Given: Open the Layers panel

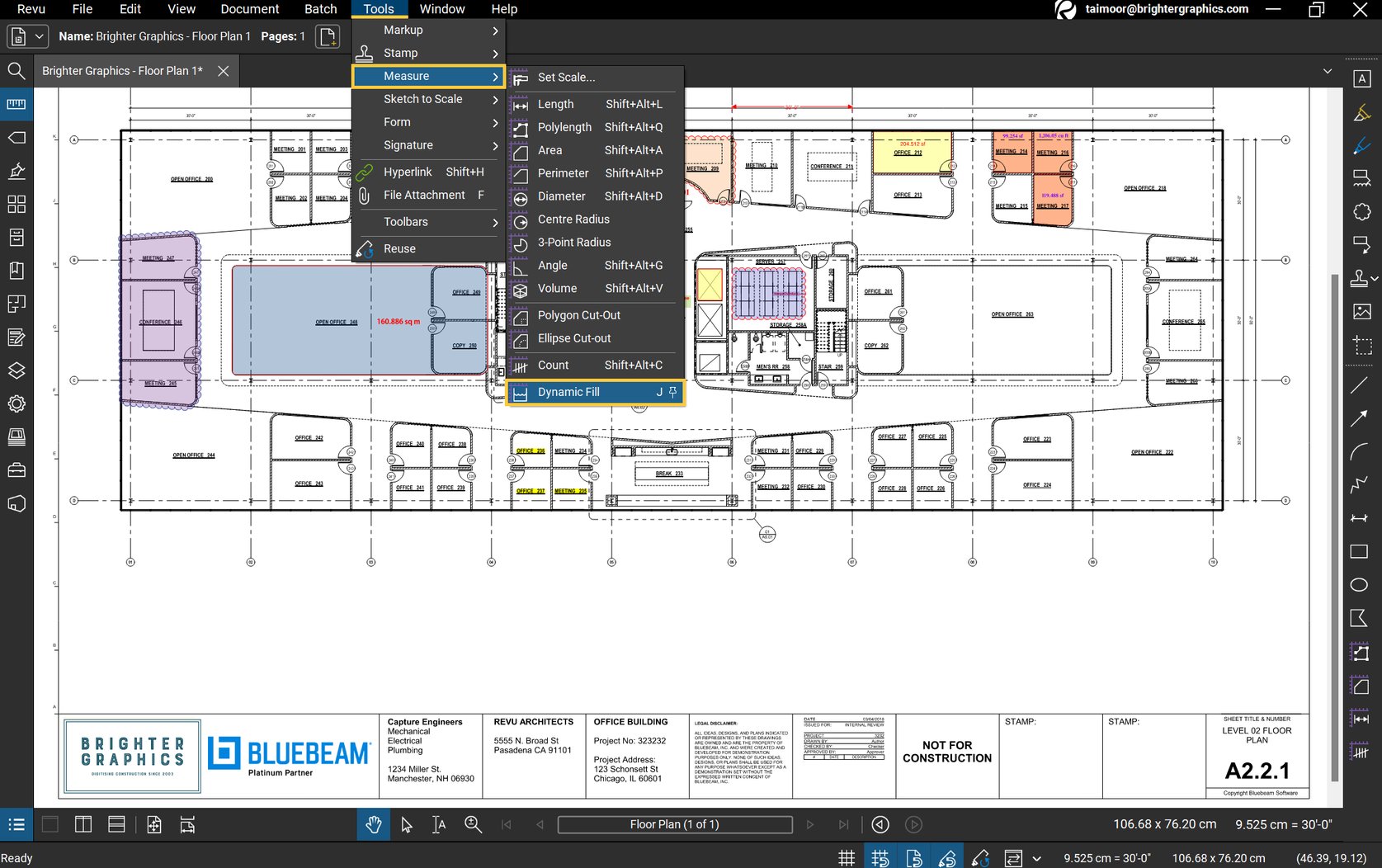Looking at the screenshot, I should click(17, 370).
